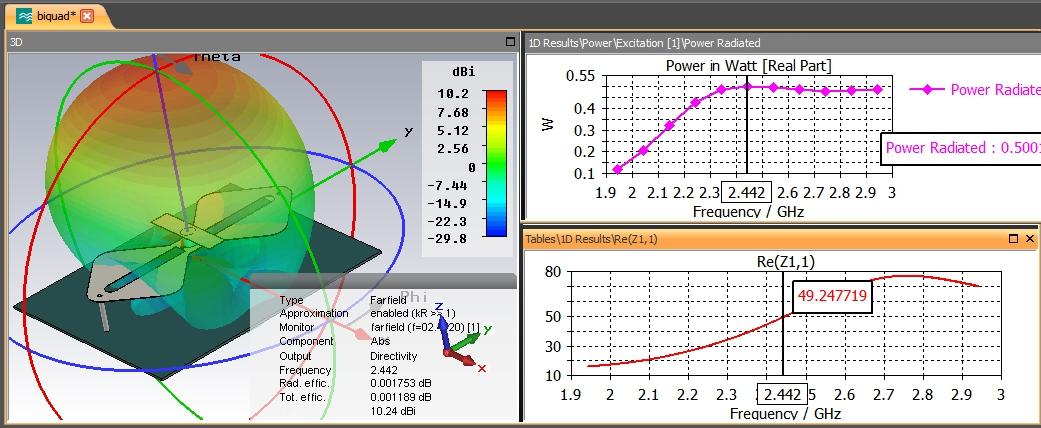This screenshot has height=428, width=1041.
Task: Maximize the 3D view panel
Action: pyautogui.click(x=510, y=42)
